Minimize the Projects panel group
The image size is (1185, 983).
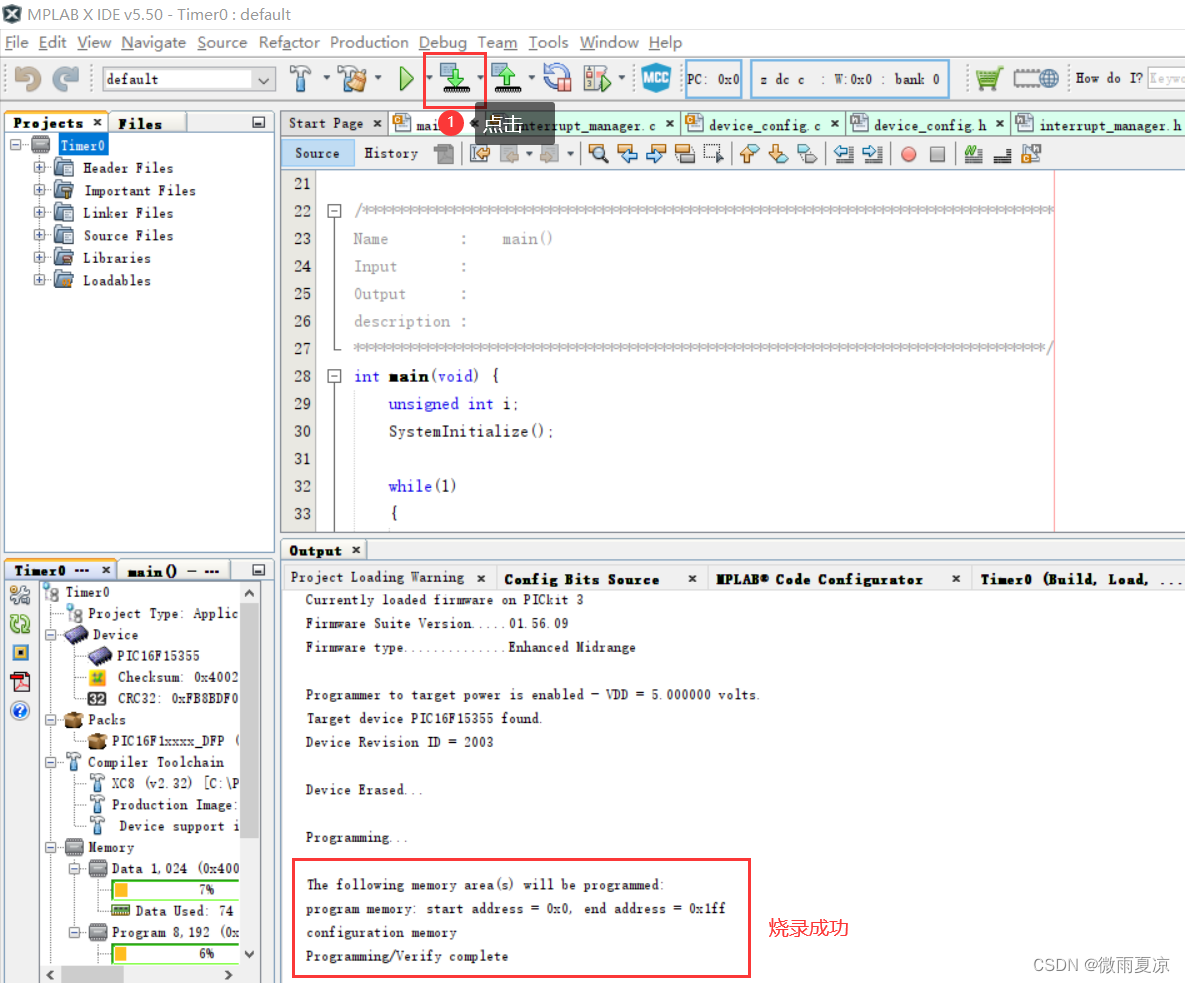(x=258, y=122)
